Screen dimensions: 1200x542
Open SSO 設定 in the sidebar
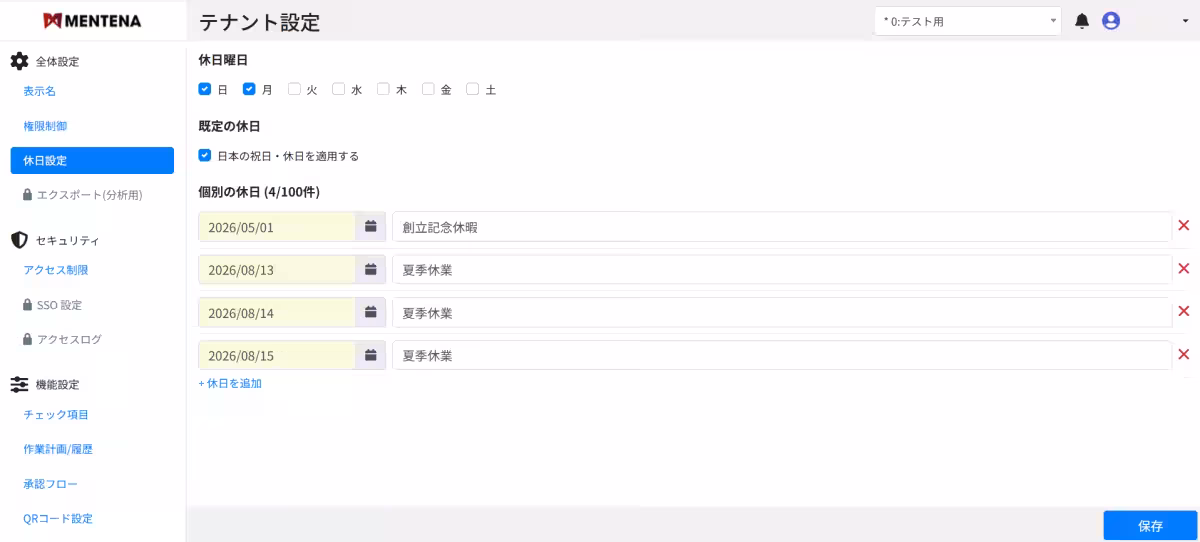60,305
